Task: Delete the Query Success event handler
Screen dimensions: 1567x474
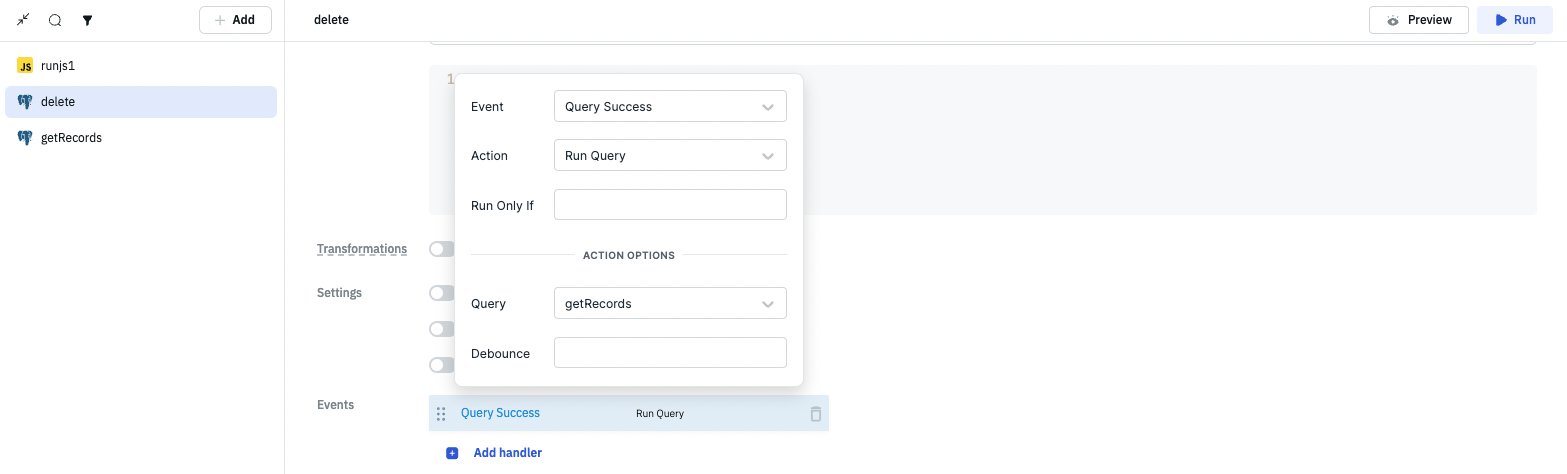Action: [x=815, y=413]
